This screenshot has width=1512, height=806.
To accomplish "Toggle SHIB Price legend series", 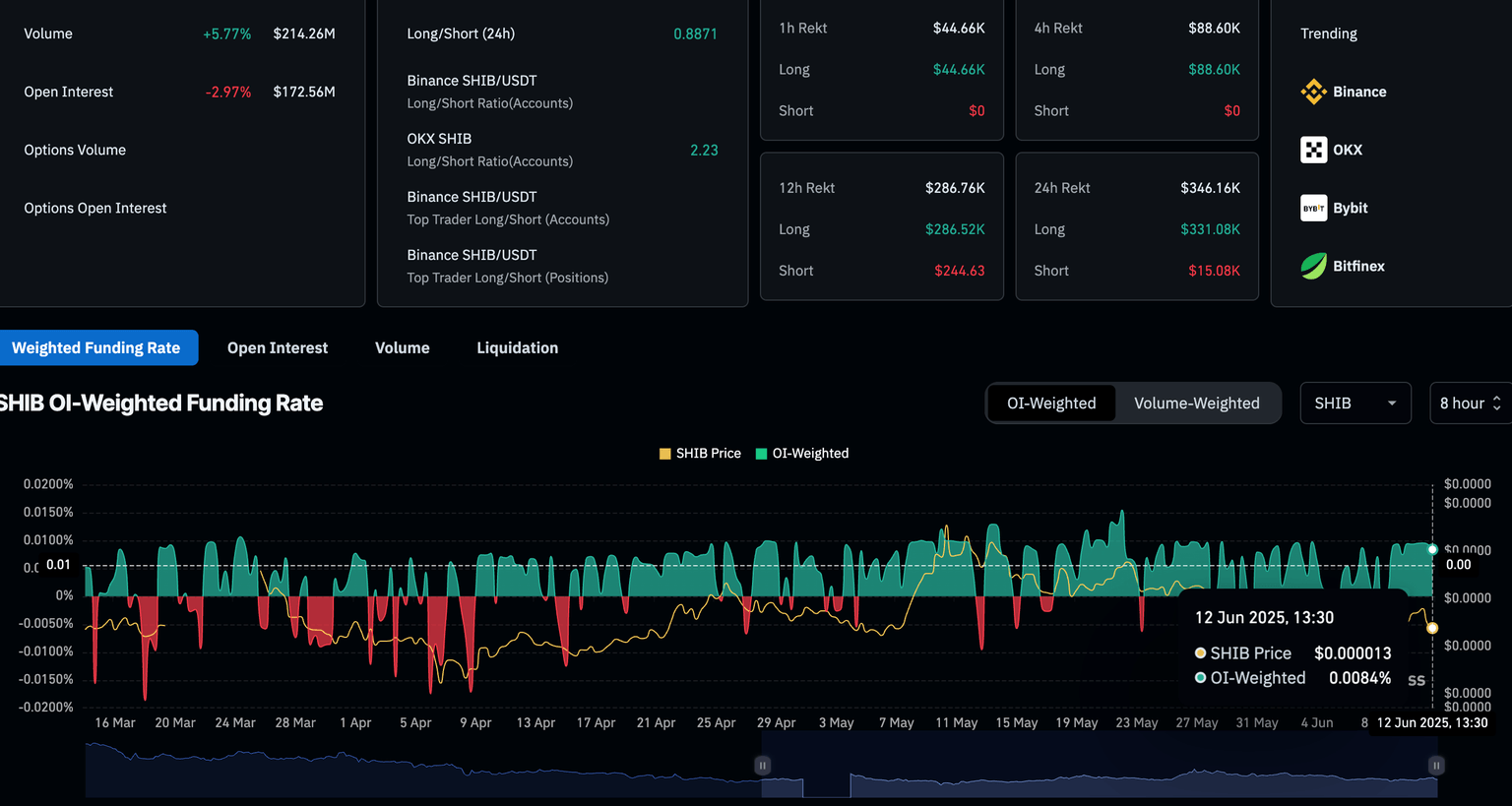I will 700,454.
